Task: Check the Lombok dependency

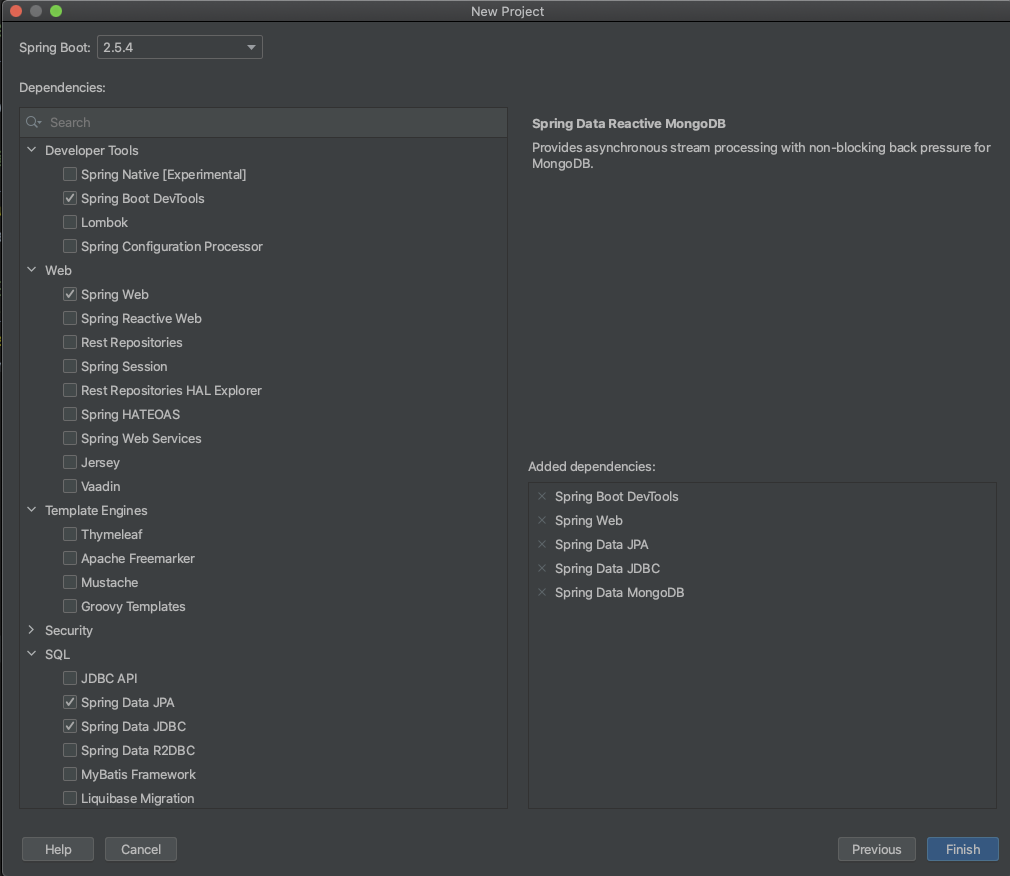Action: [70, 222]
